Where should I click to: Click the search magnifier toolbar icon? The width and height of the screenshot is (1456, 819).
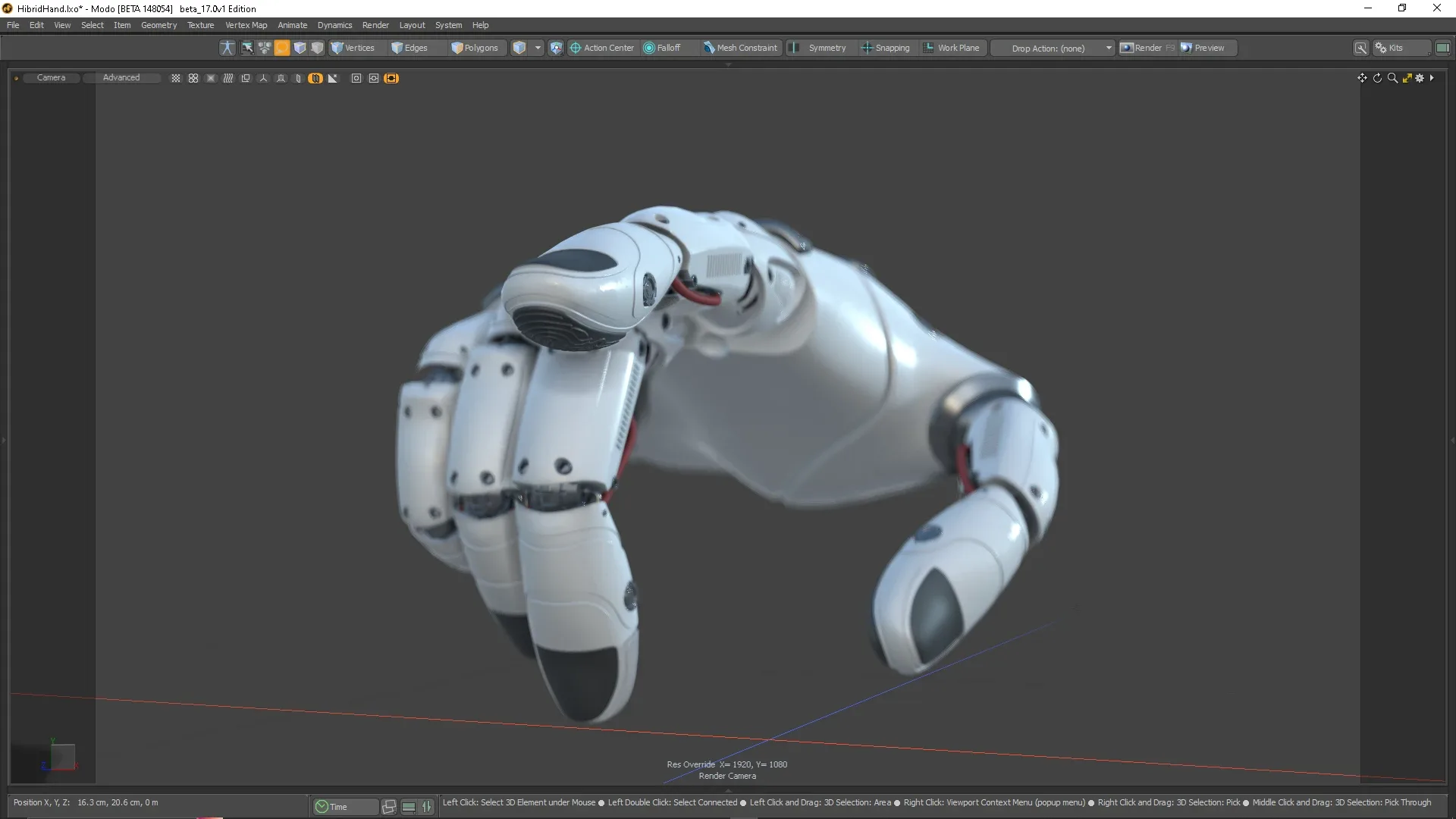click(1361, 48)
